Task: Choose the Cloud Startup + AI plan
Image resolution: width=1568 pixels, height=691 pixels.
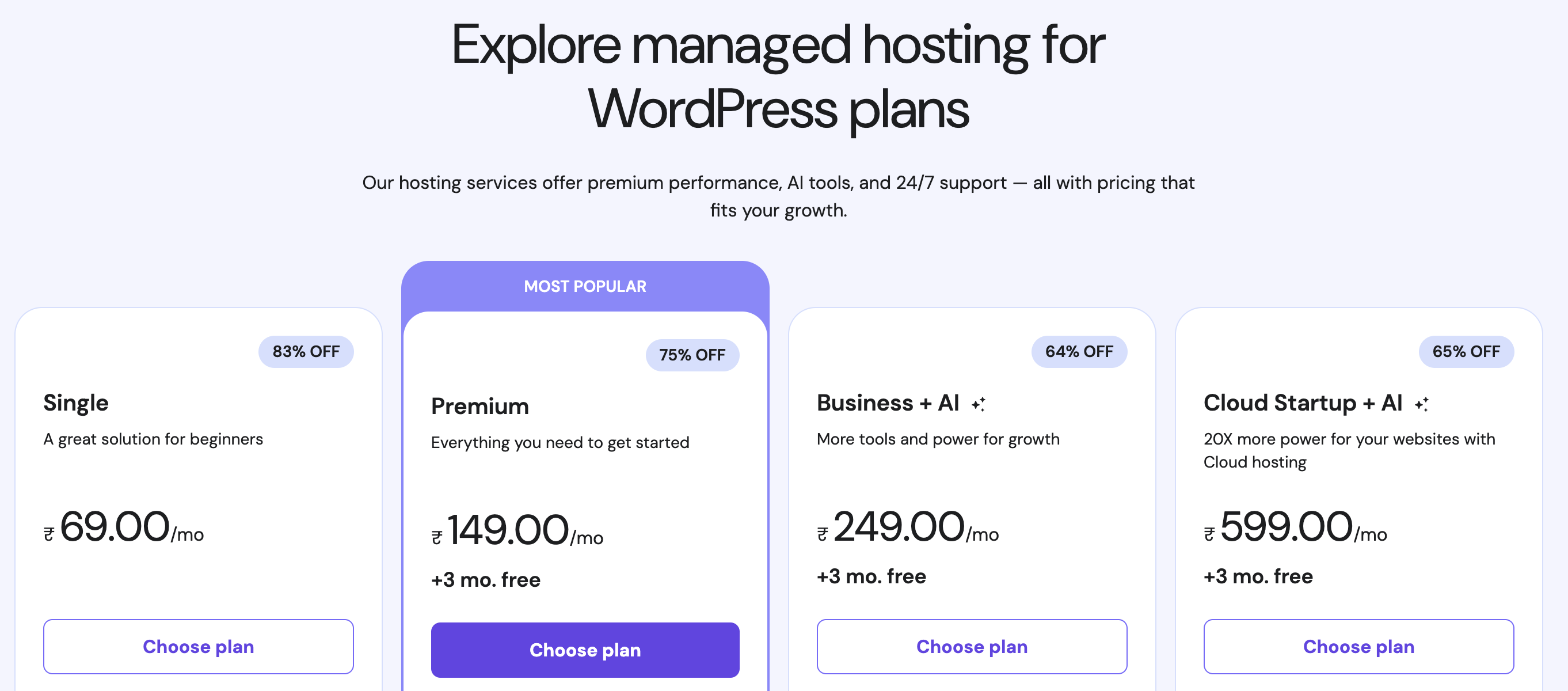Action: (1358, 647)
